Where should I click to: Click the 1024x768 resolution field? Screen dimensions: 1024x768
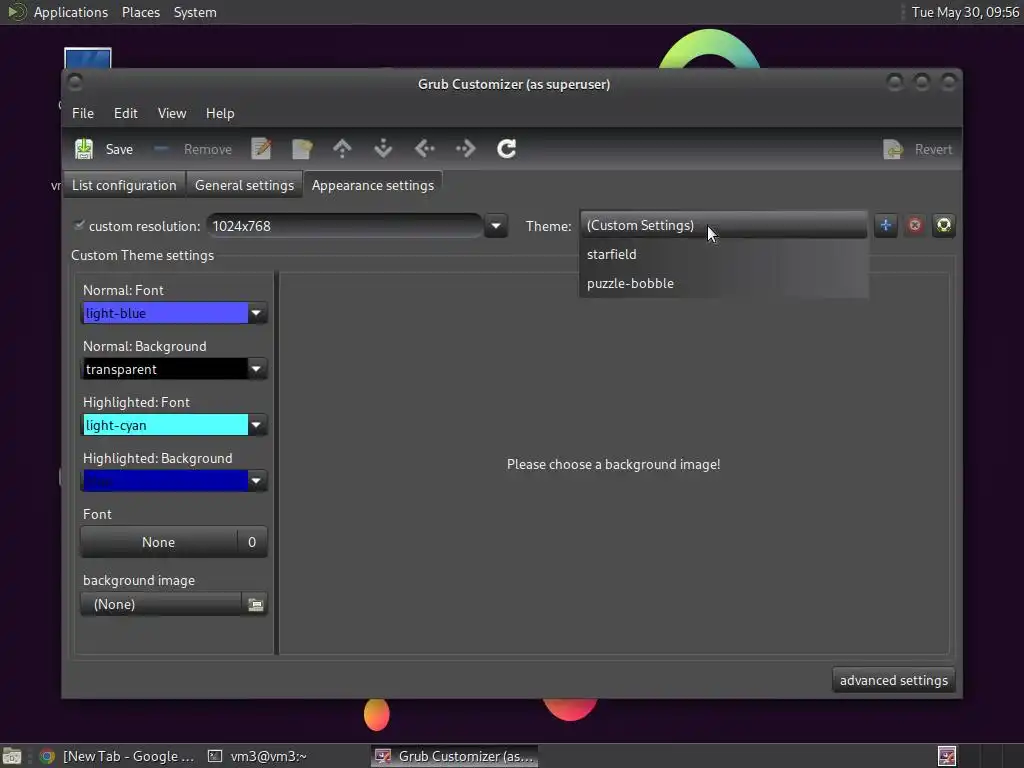[x=345, y=226]
